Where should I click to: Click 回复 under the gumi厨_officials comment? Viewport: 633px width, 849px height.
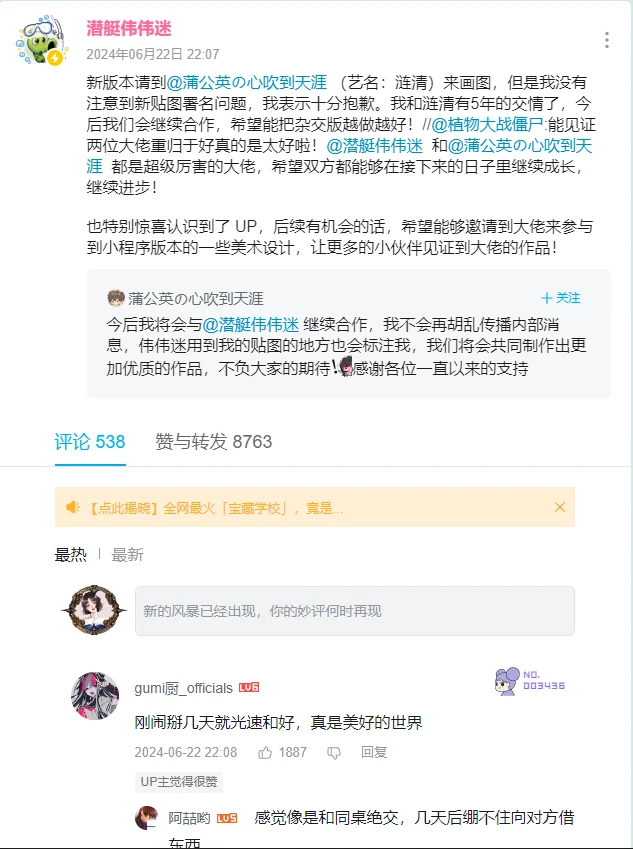pyautogui.click(x=374, y=752)
